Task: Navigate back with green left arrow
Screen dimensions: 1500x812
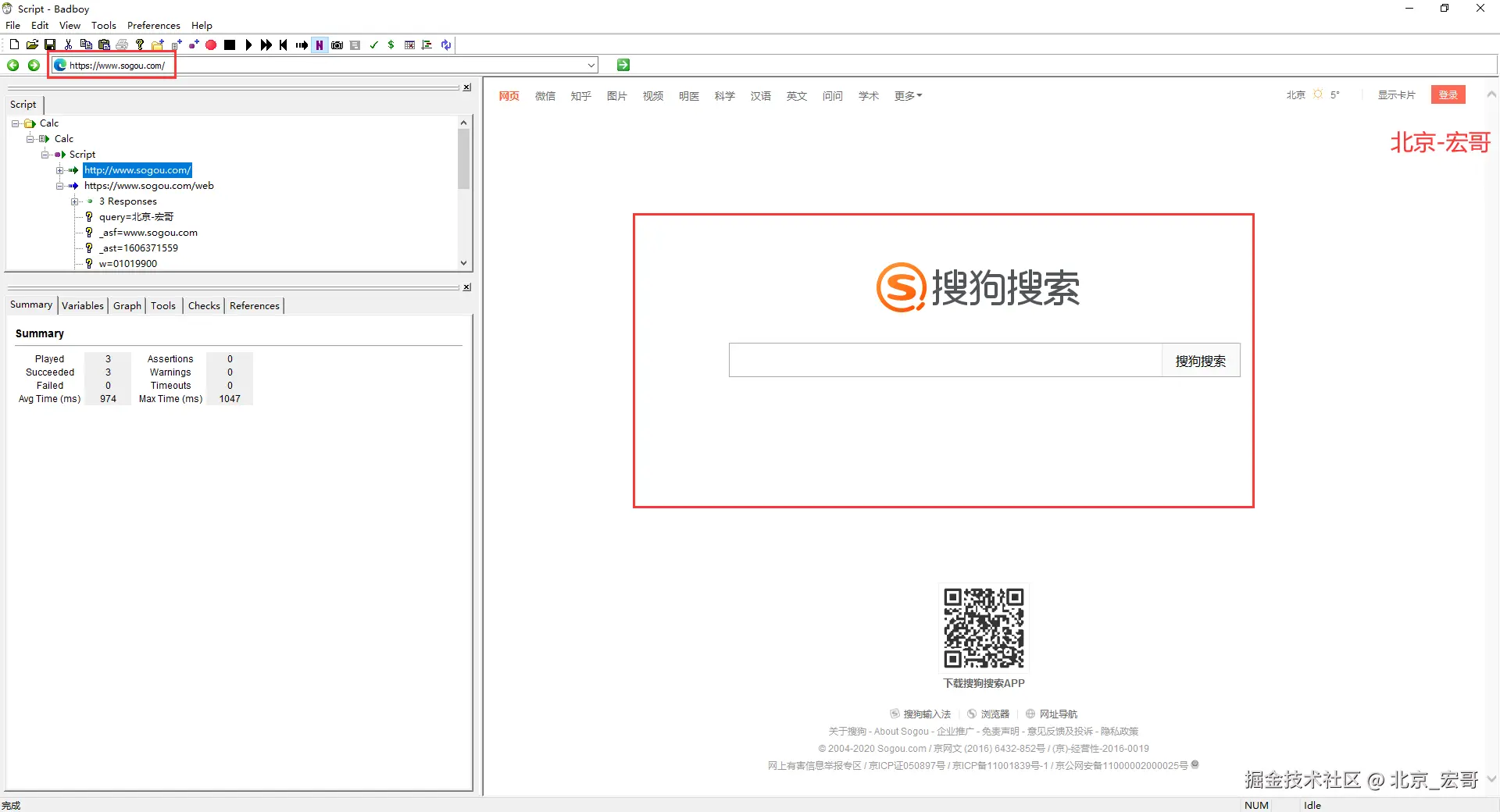Action: (13, 66)
